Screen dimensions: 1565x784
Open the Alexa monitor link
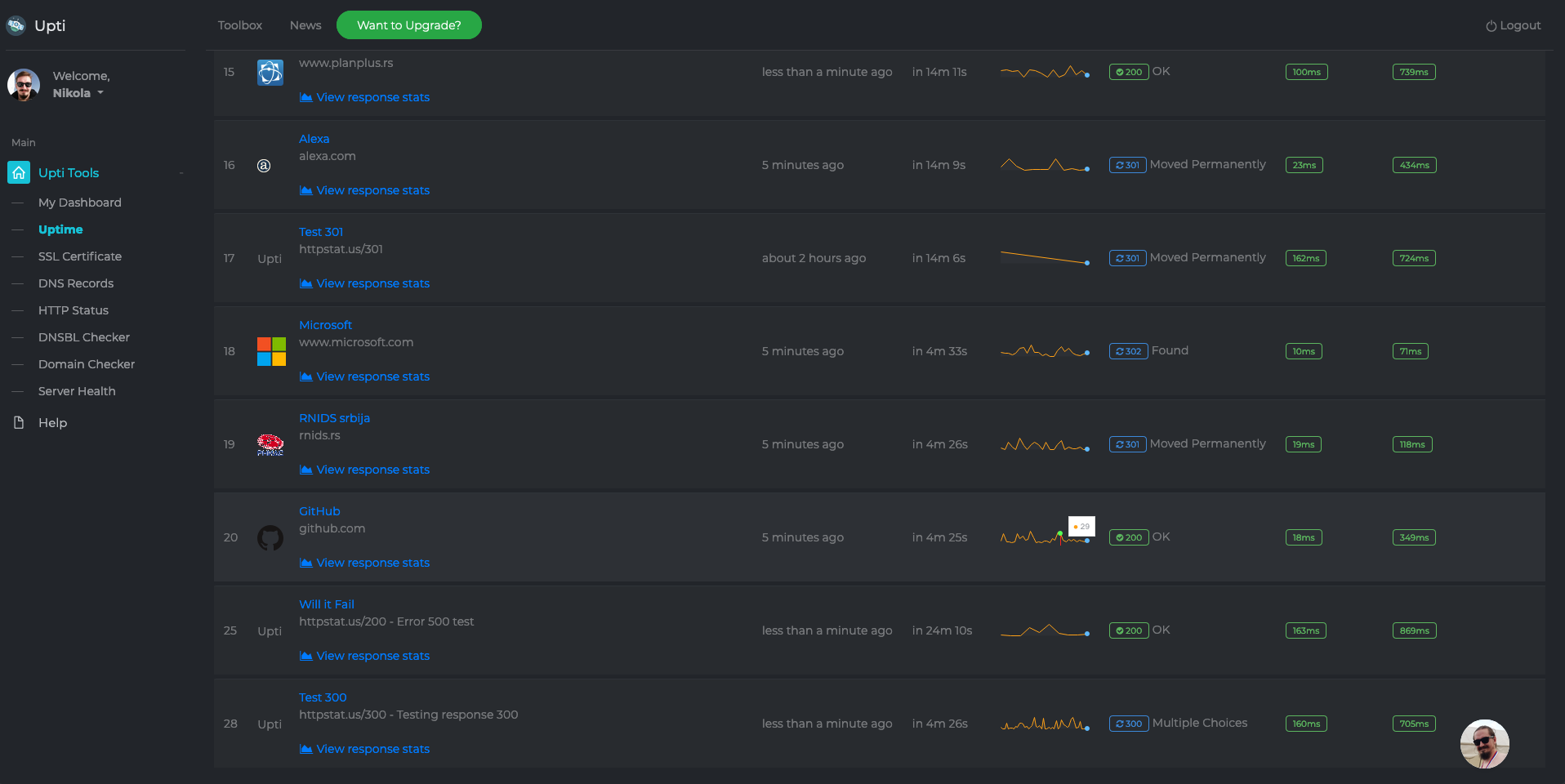[314, 139]
